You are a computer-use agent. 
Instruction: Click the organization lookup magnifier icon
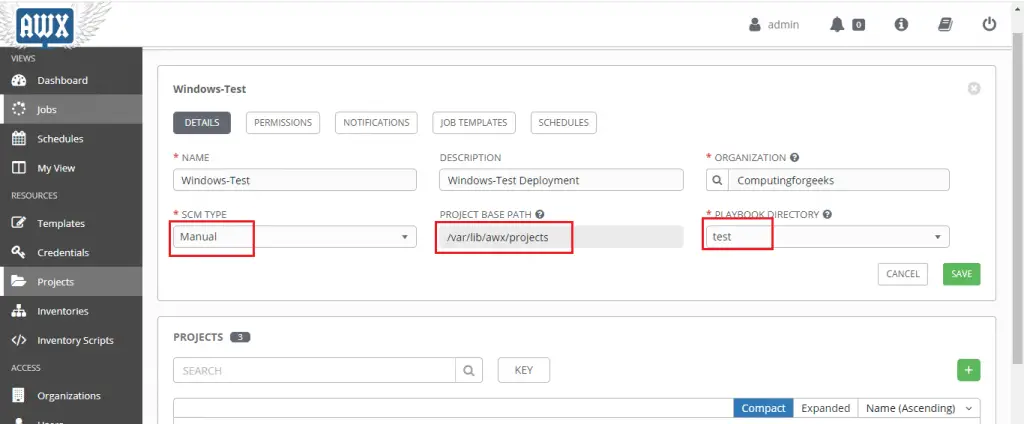pyautogui.click(x=718, y=180)
